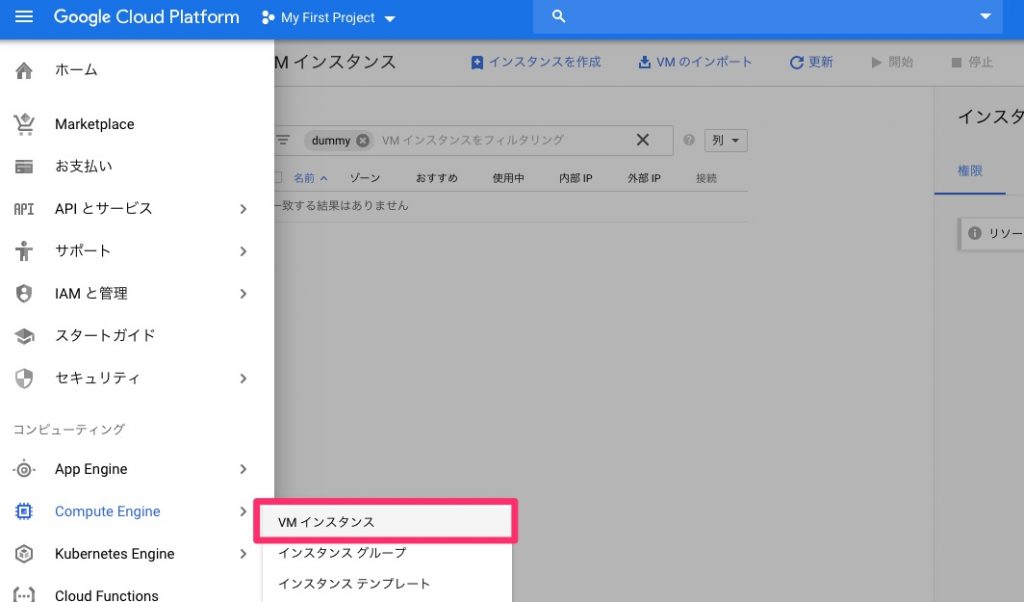Click the hamburger navigation menu icon

click(24, 17)
